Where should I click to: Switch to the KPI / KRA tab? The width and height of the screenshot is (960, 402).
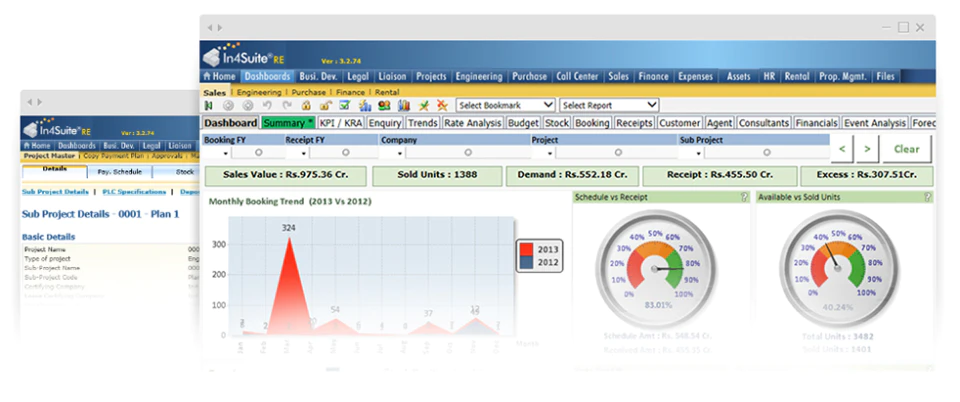coord(341,123)
